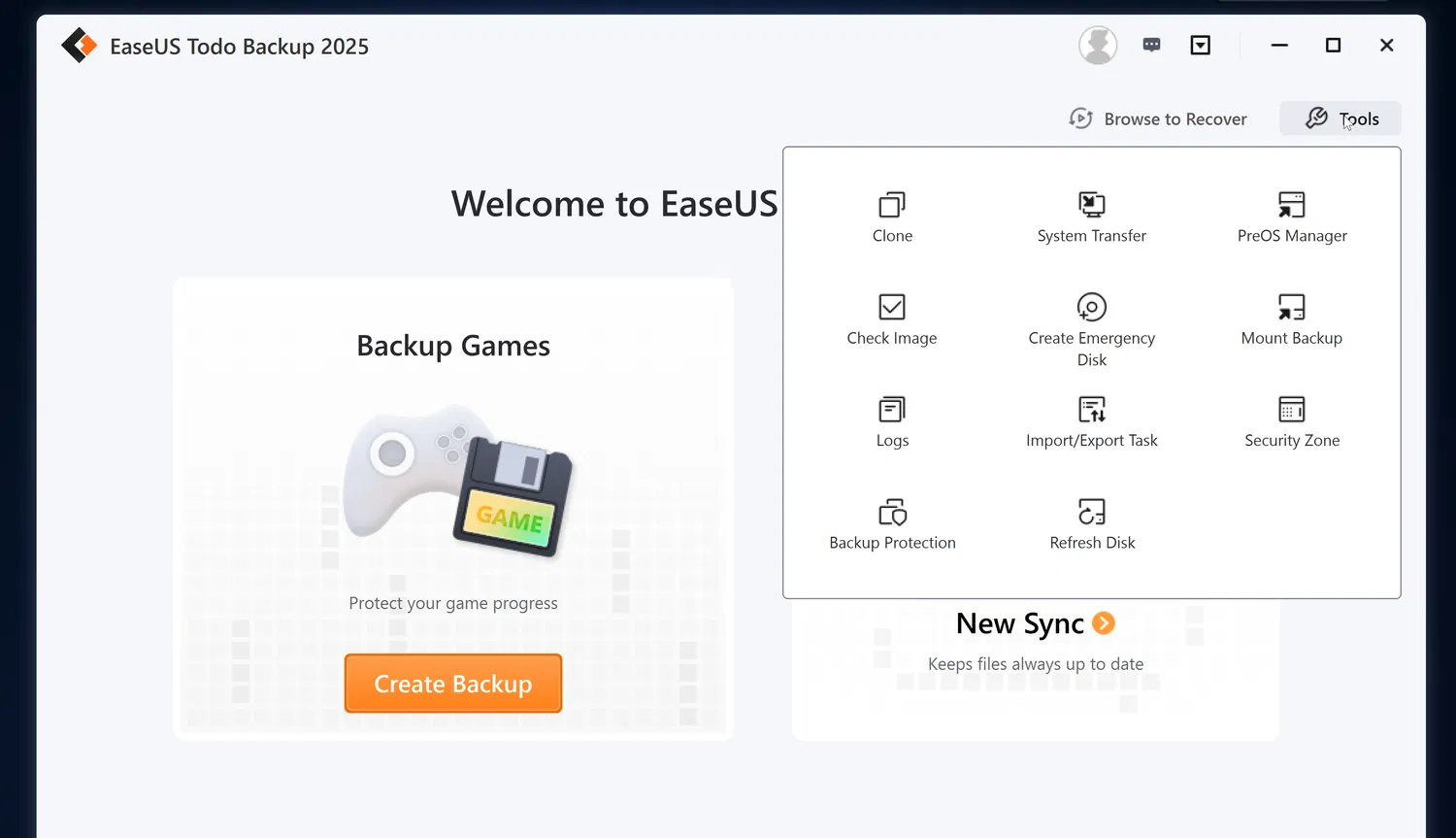Image resolution: width=1456 pixels, height=838 pixels.
Task: Click the "EaseUS Todo Backup 2025" title
Action: click(240, 47)
